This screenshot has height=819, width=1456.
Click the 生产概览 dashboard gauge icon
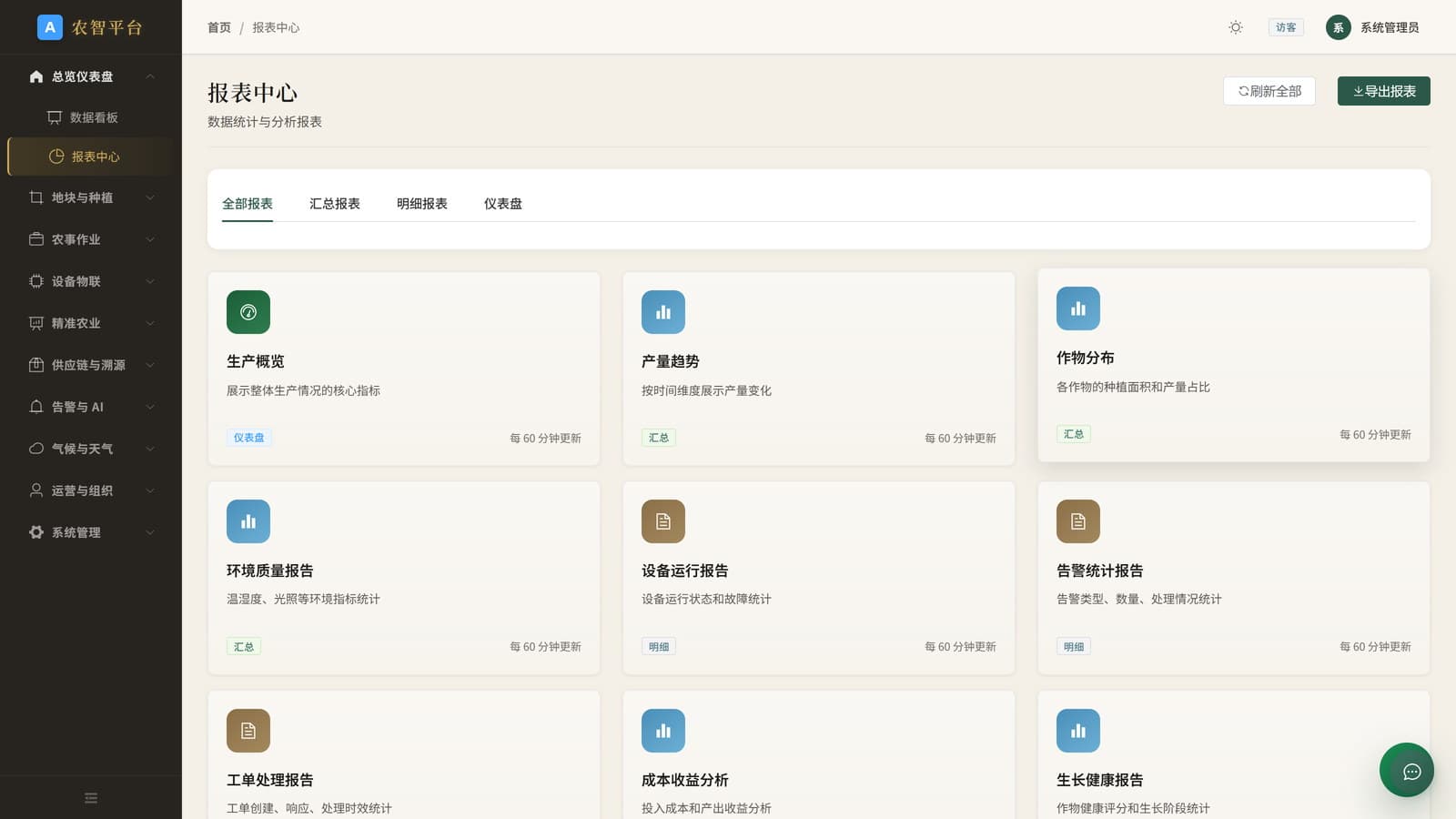point(248,312)
